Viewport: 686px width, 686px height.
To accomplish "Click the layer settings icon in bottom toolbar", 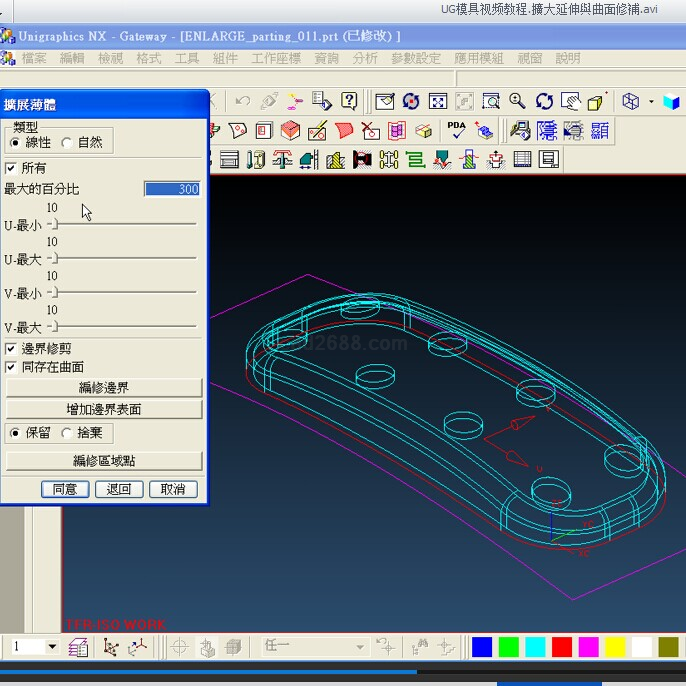I will (x=79, y=647).
